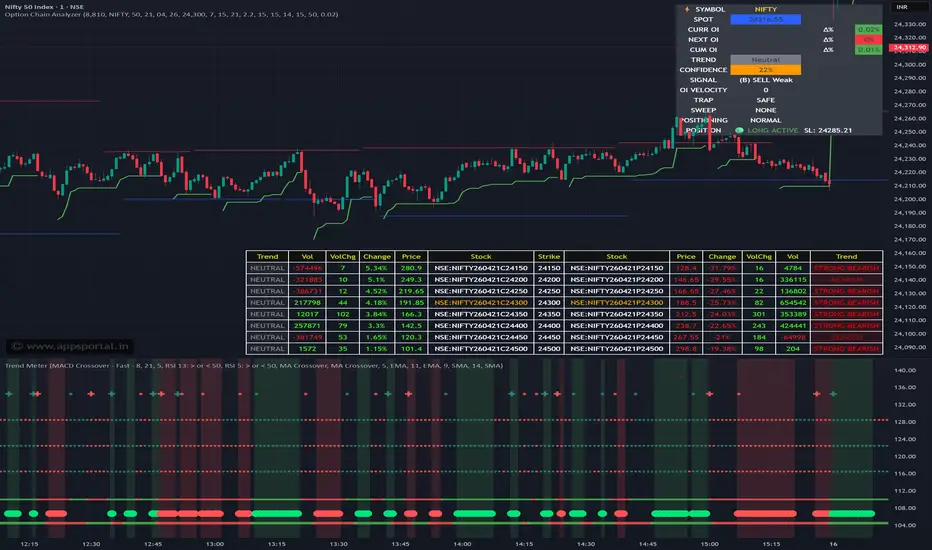Click the grey Neutral TREND cell
This screenshot has height=550, width=932.
(x=766, y=60)
